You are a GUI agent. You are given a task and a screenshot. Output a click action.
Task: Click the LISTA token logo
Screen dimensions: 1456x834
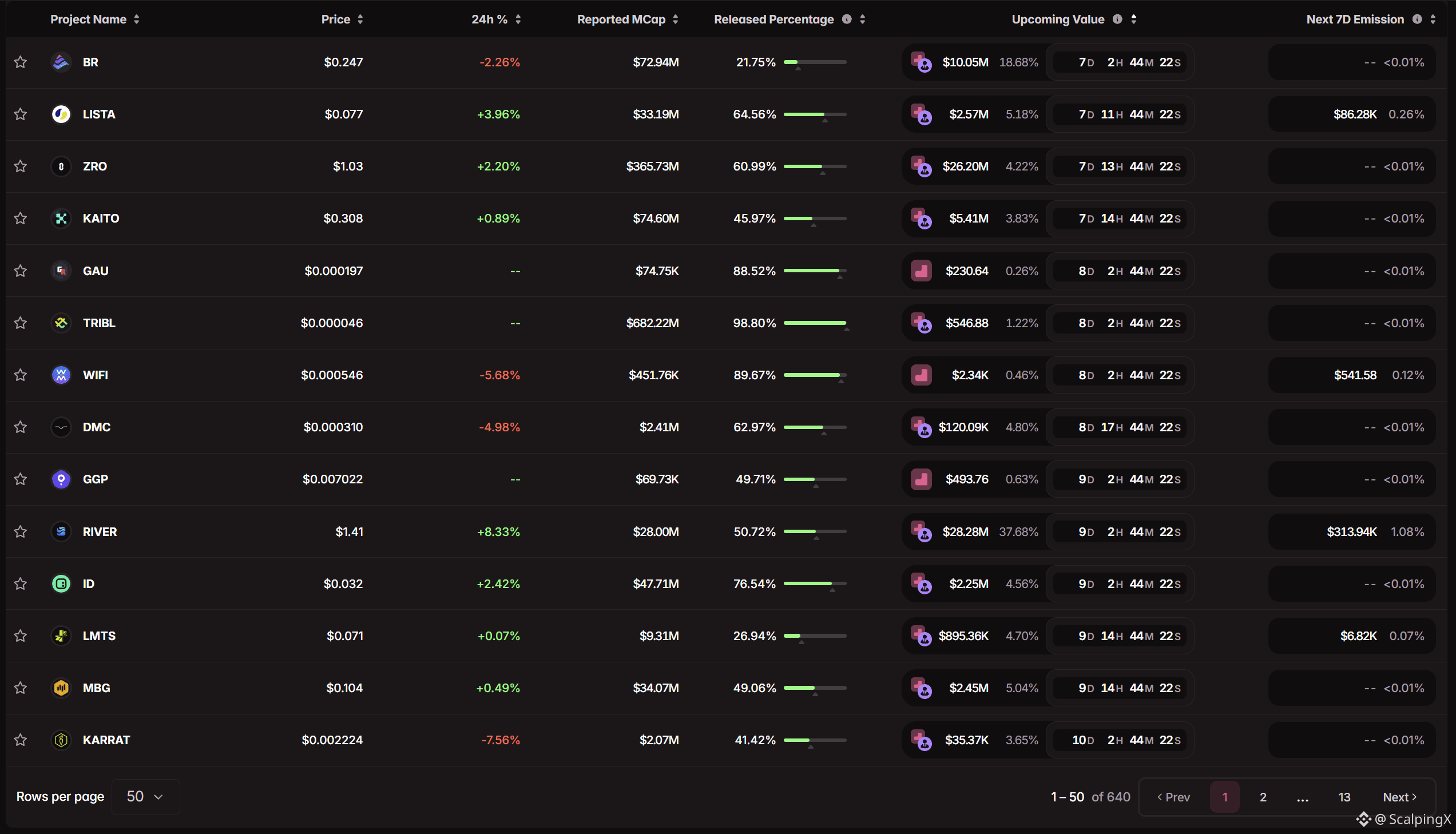[61, 114]
